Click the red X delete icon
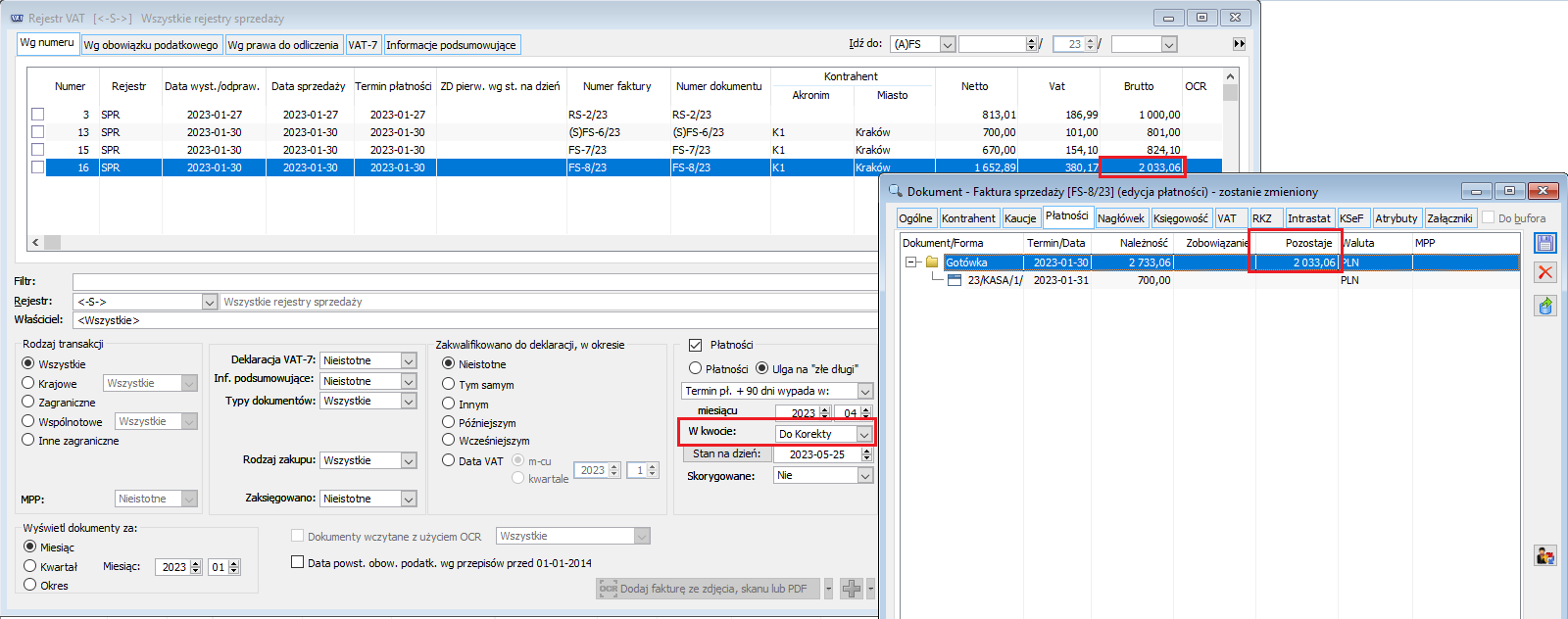 [1545, 272]
